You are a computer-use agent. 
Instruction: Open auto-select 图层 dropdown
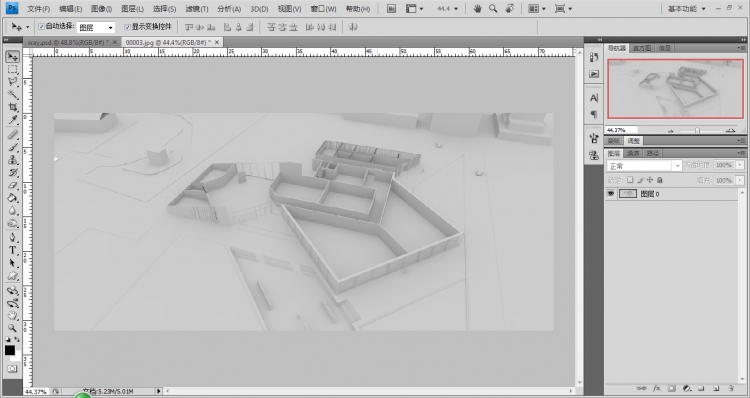pyautogui.click(x=96, y=27)
